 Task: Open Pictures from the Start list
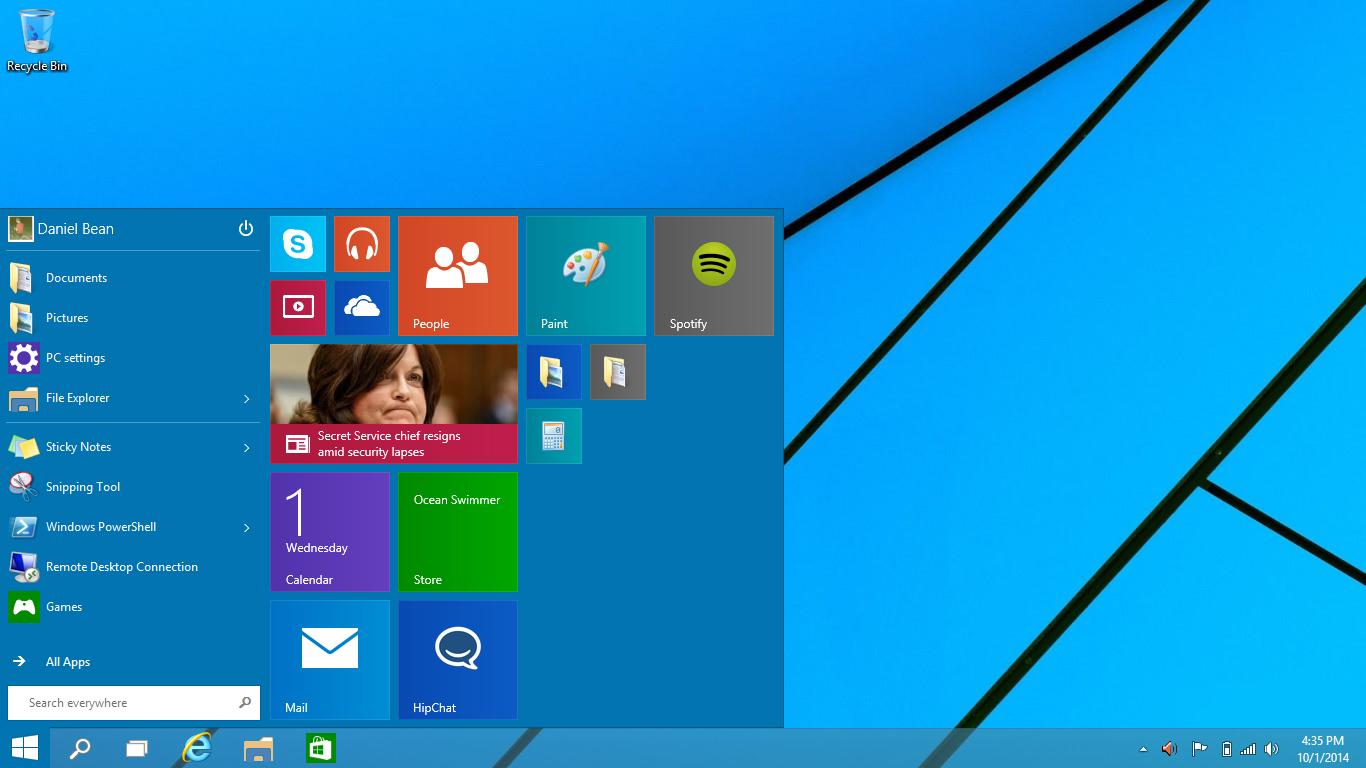132,318
